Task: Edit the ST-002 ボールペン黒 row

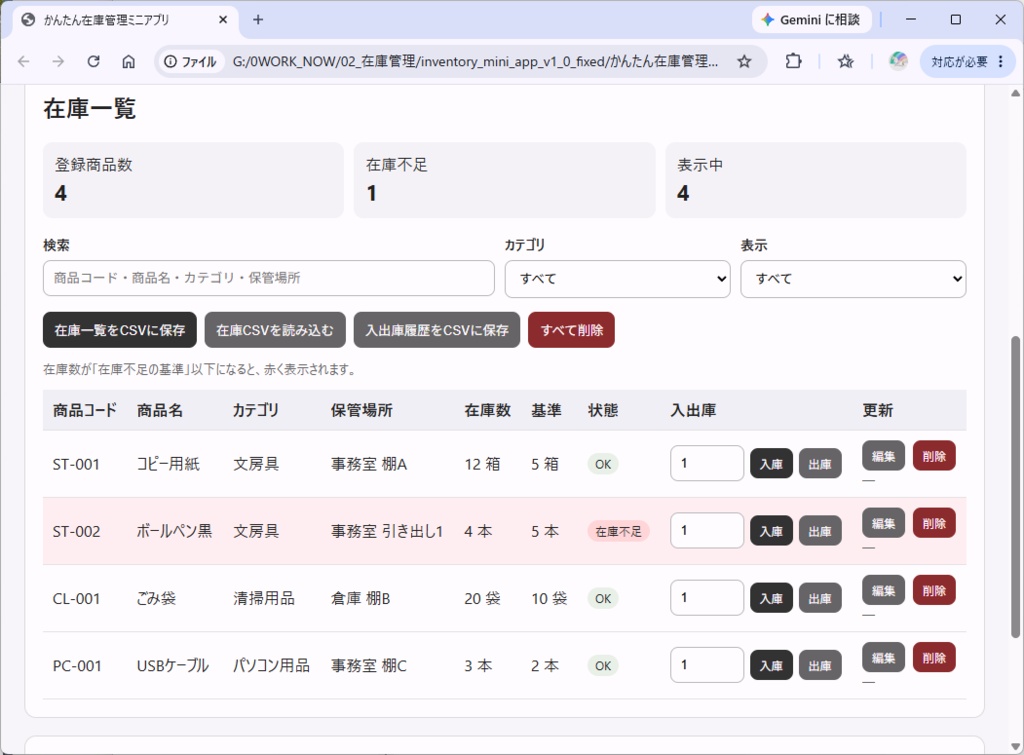Action: click(x=884, y=523)
